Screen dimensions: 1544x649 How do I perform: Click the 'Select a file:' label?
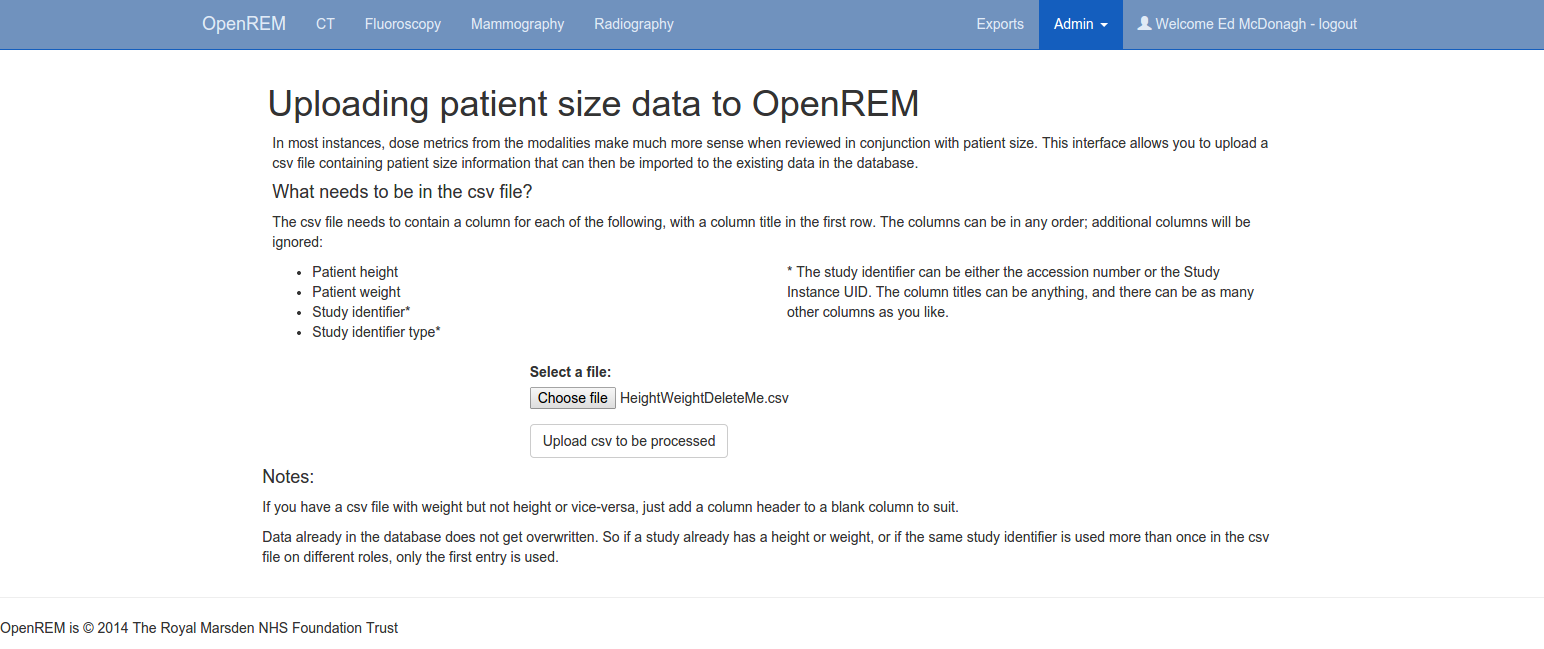(x=570, y=372)
